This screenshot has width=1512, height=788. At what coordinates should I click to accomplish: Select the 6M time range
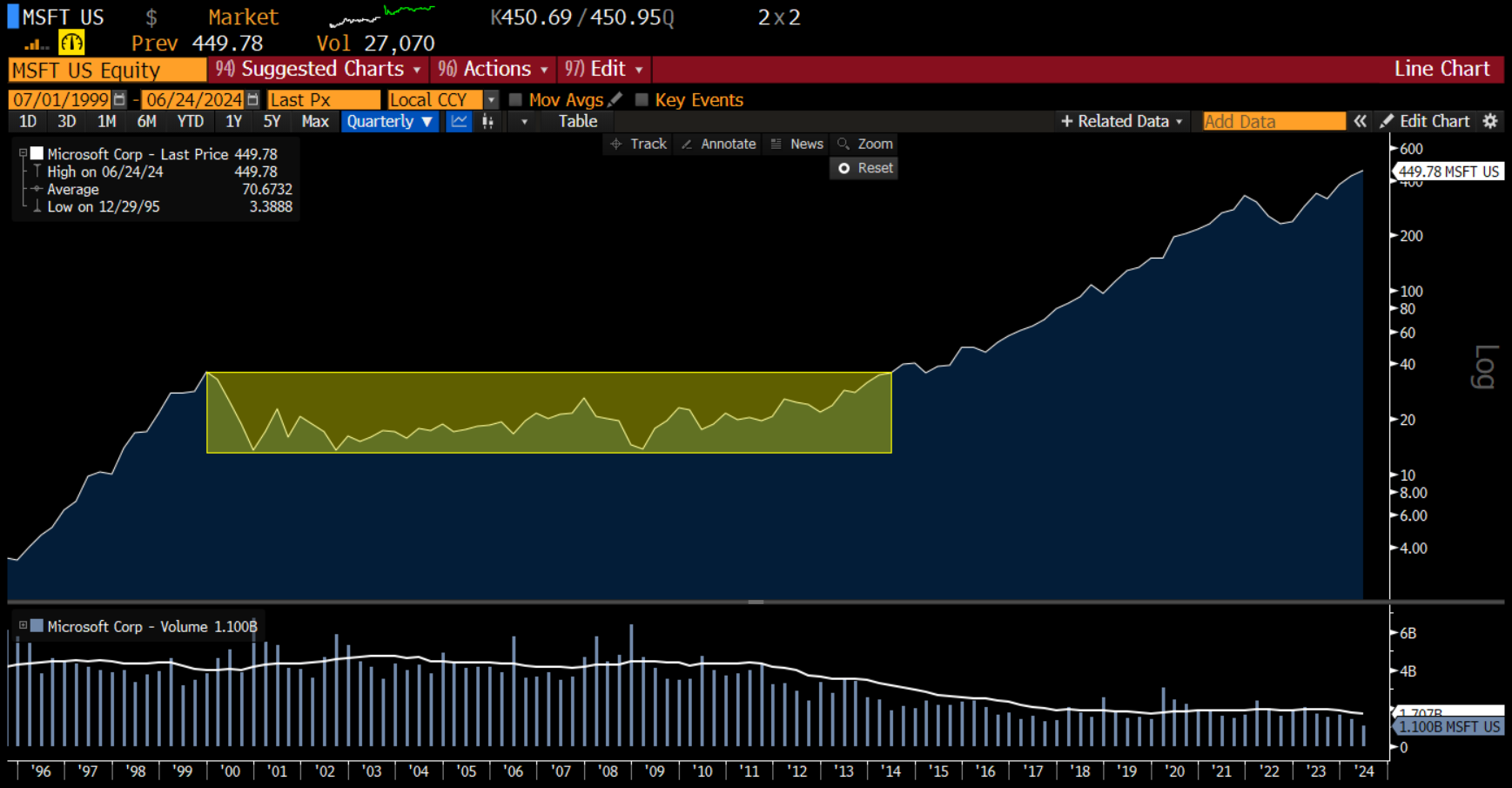[146, 121]
